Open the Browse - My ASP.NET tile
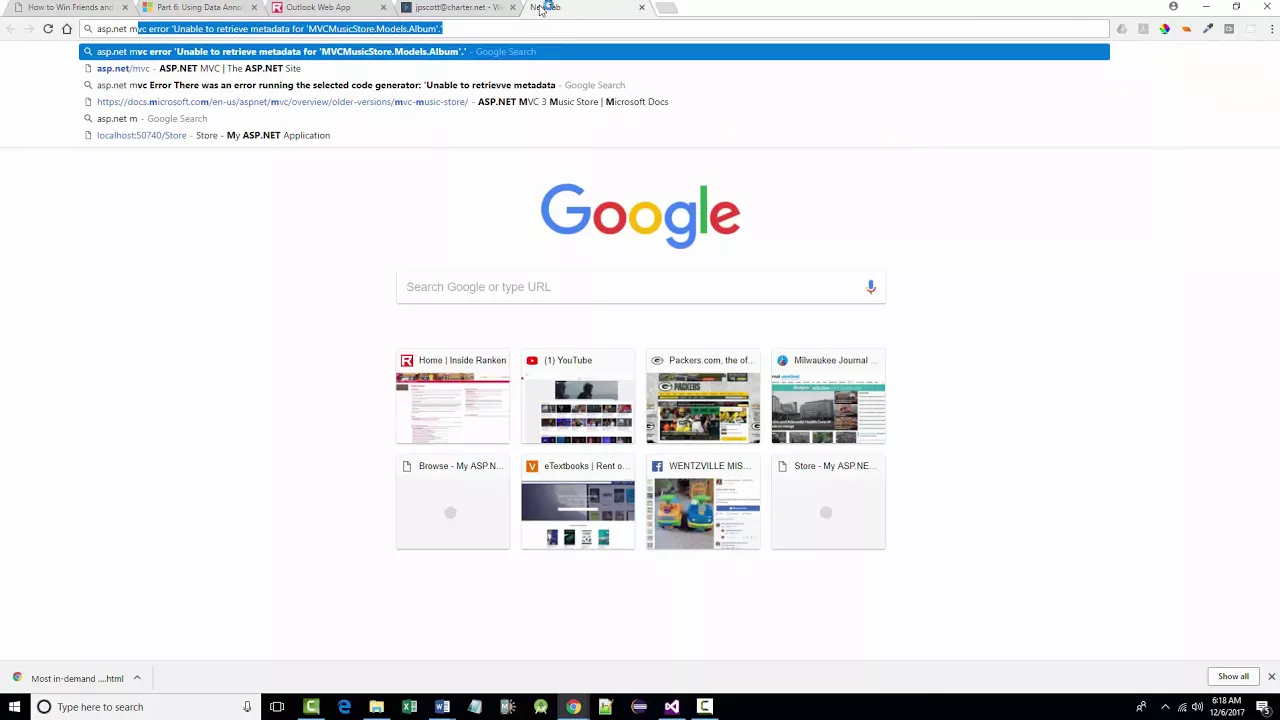Image resolution: width=1280 pixels, height=720 pixels. click(x=453, y=502)
